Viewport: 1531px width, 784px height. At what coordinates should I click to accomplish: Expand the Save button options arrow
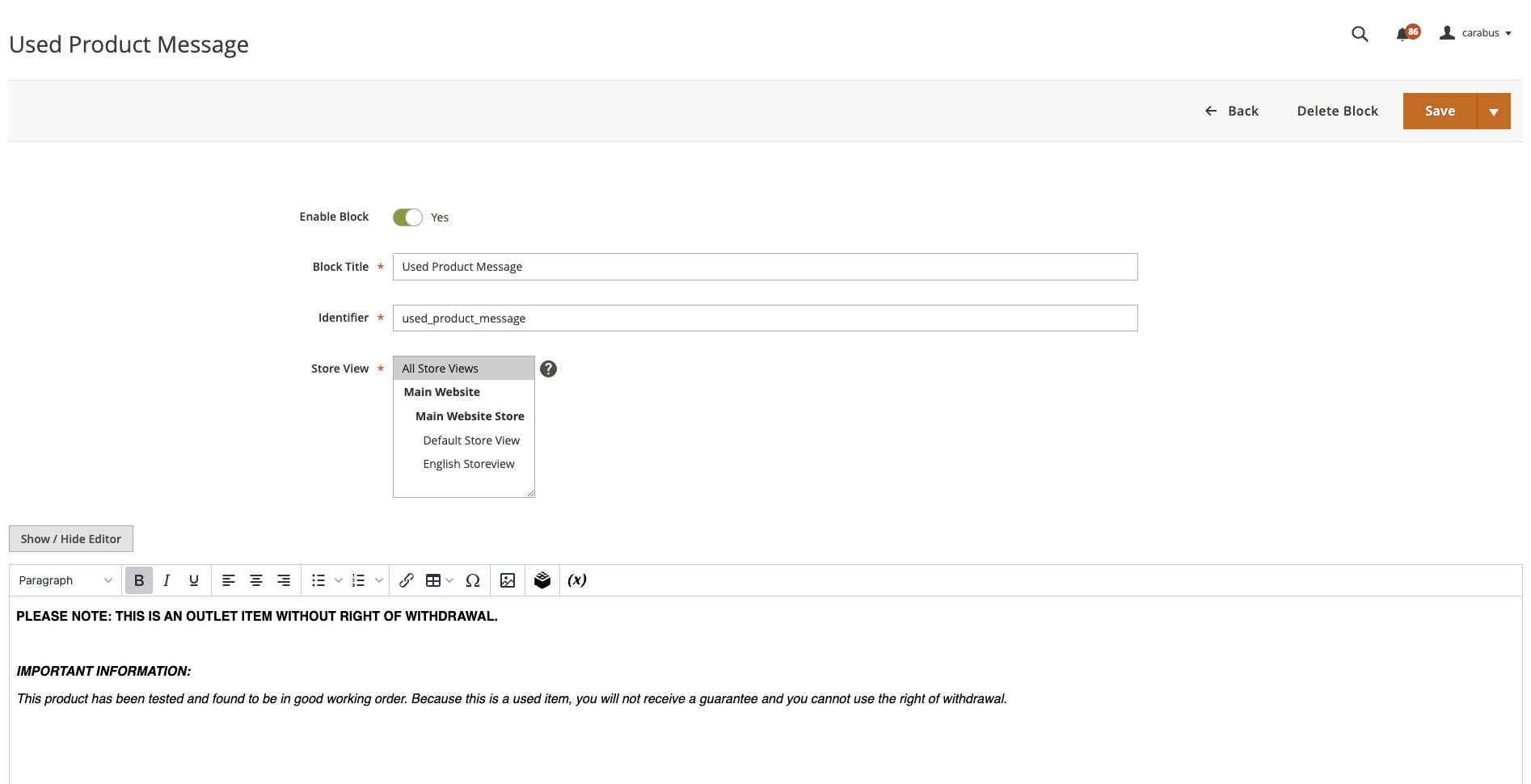coord(1494,112)
